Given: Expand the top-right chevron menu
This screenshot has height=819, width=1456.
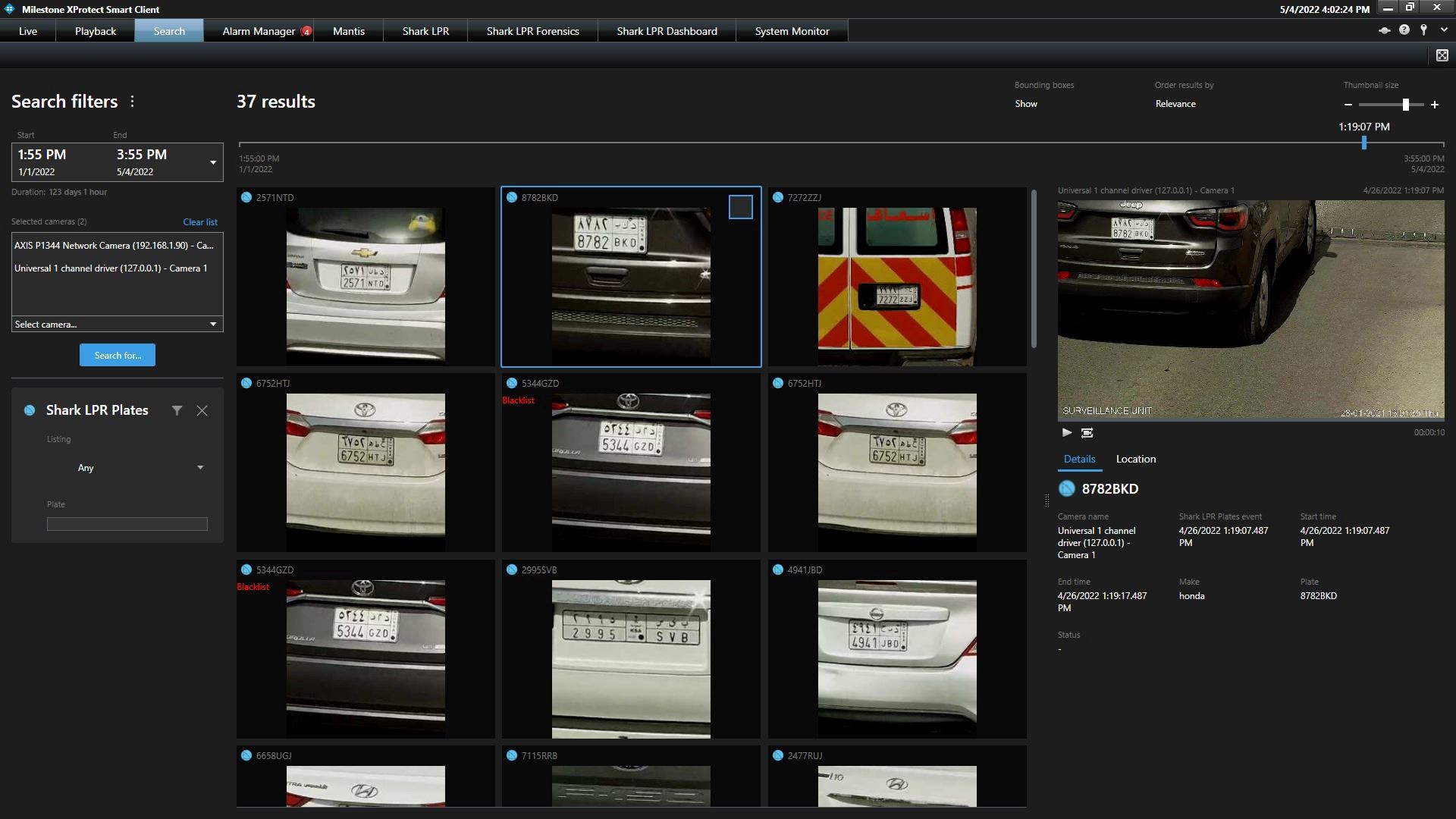Looking at the screenshot, I should [1443, 30].
